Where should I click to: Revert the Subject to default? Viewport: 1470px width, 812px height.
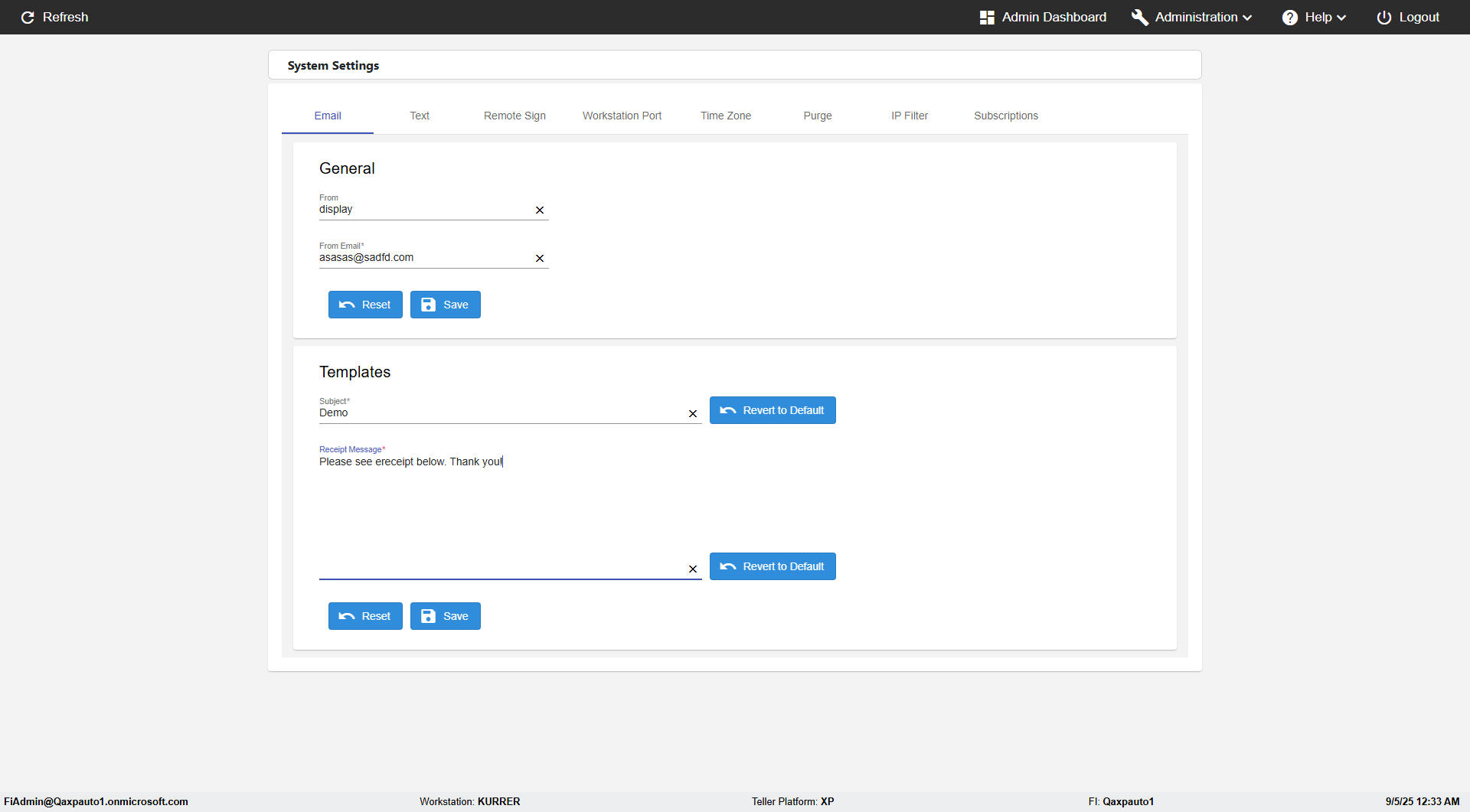pyautogui.click(x=773, y=410)
